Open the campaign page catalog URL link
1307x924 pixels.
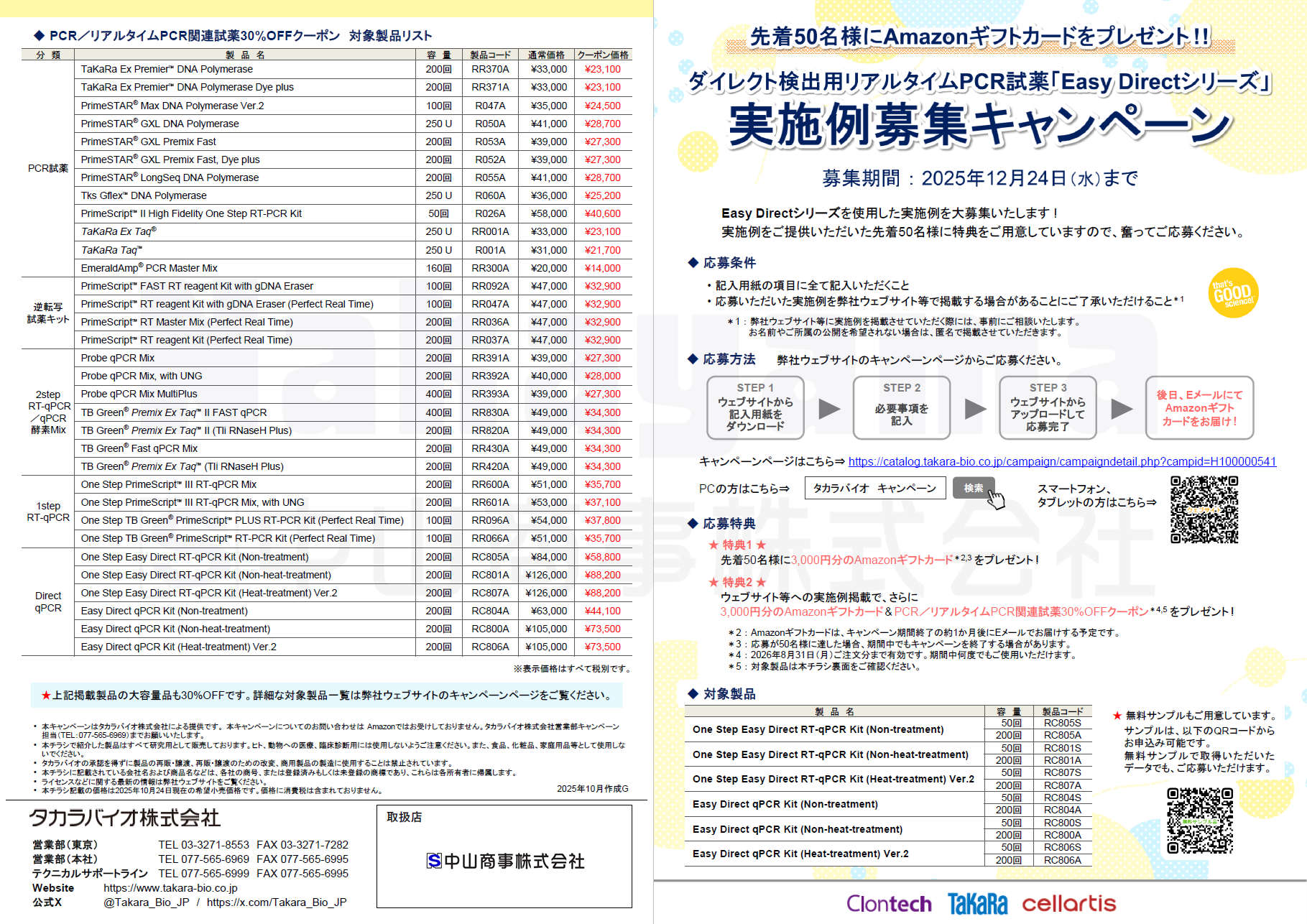1061,461
